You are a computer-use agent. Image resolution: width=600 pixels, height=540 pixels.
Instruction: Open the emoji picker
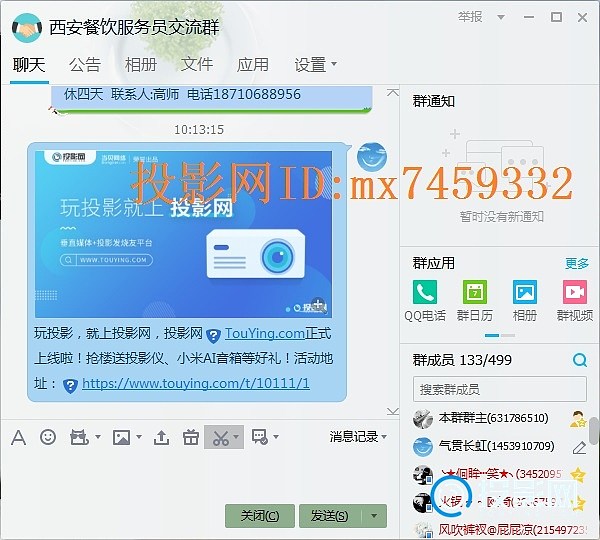(x=48, y=437)
